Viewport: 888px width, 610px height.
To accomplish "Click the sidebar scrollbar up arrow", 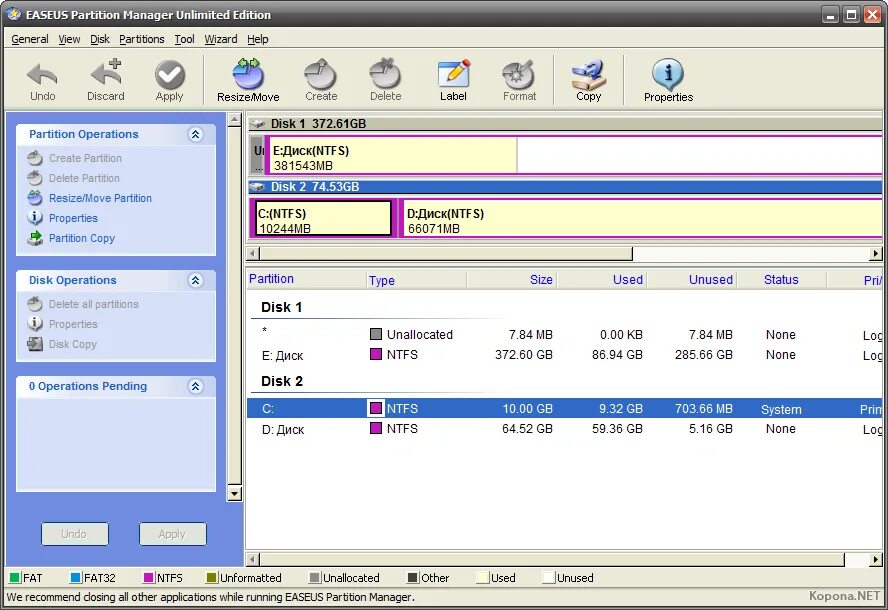I will pos(234,120).
